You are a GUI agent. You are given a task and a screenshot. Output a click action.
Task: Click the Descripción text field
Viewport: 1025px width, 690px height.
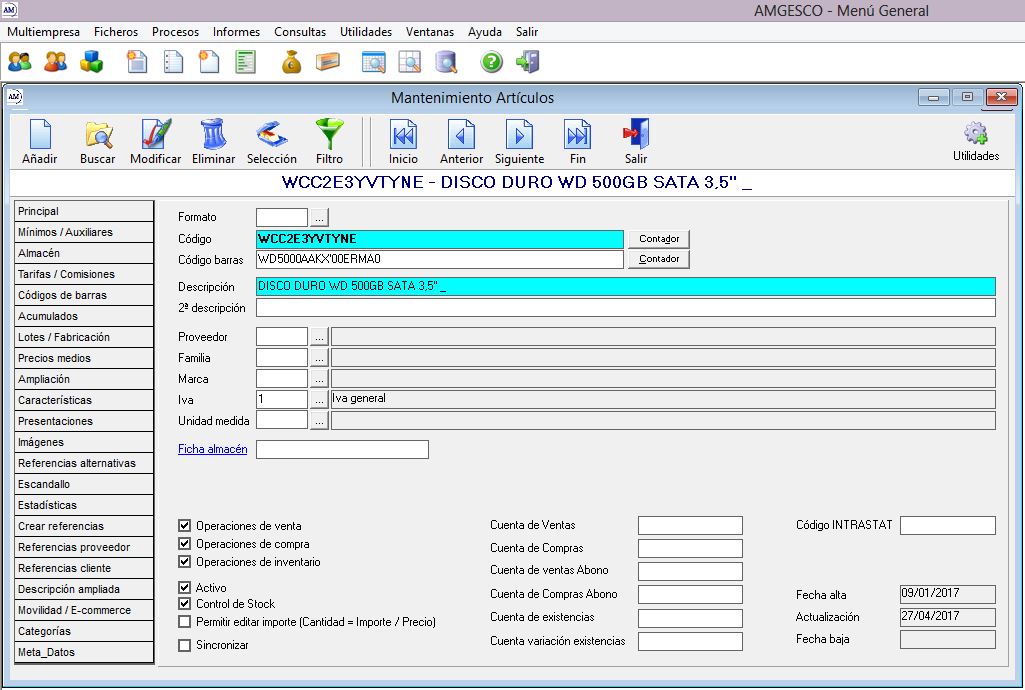coord(626,287)
